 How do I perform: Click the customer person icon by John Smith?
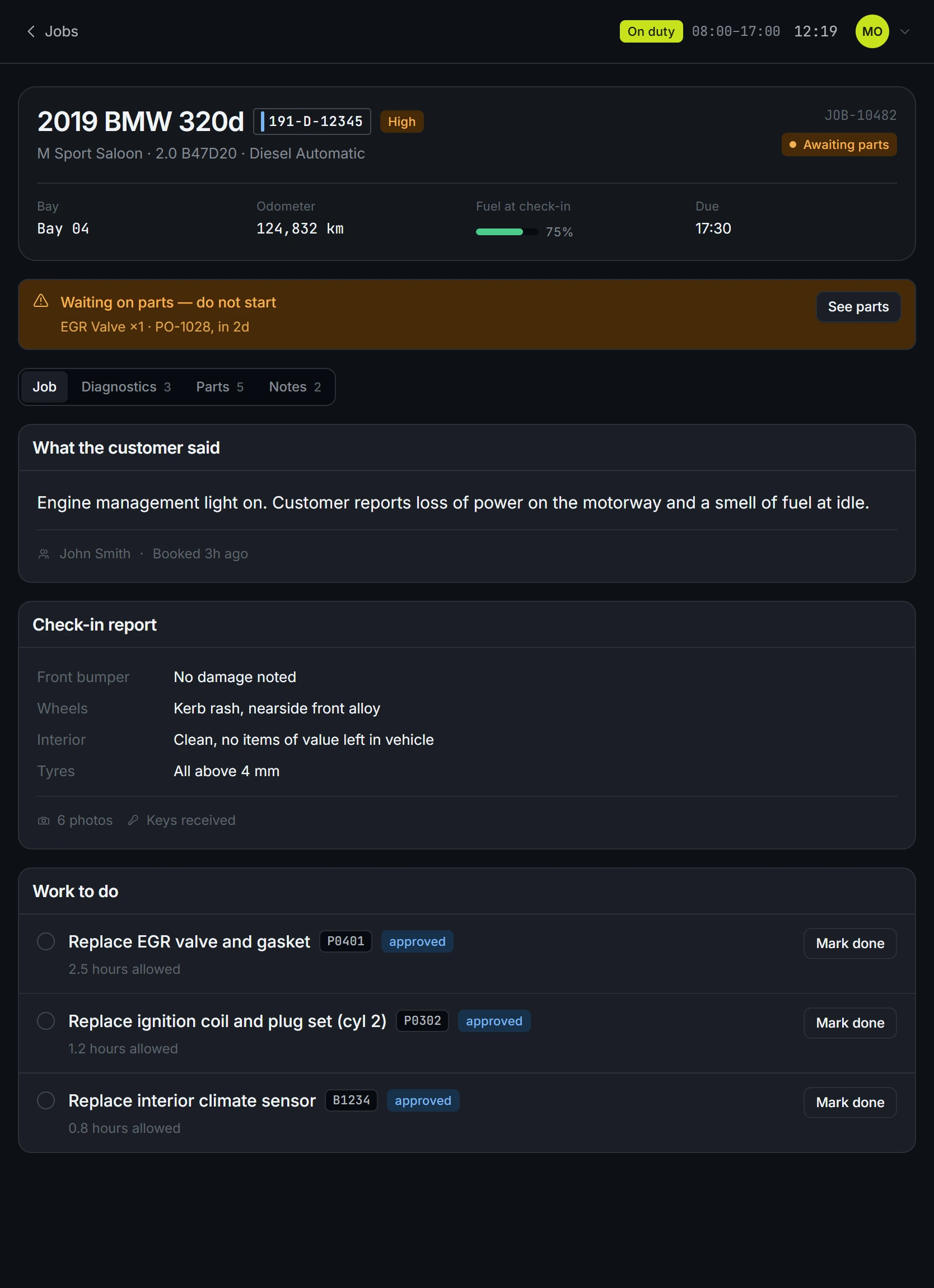44,554
